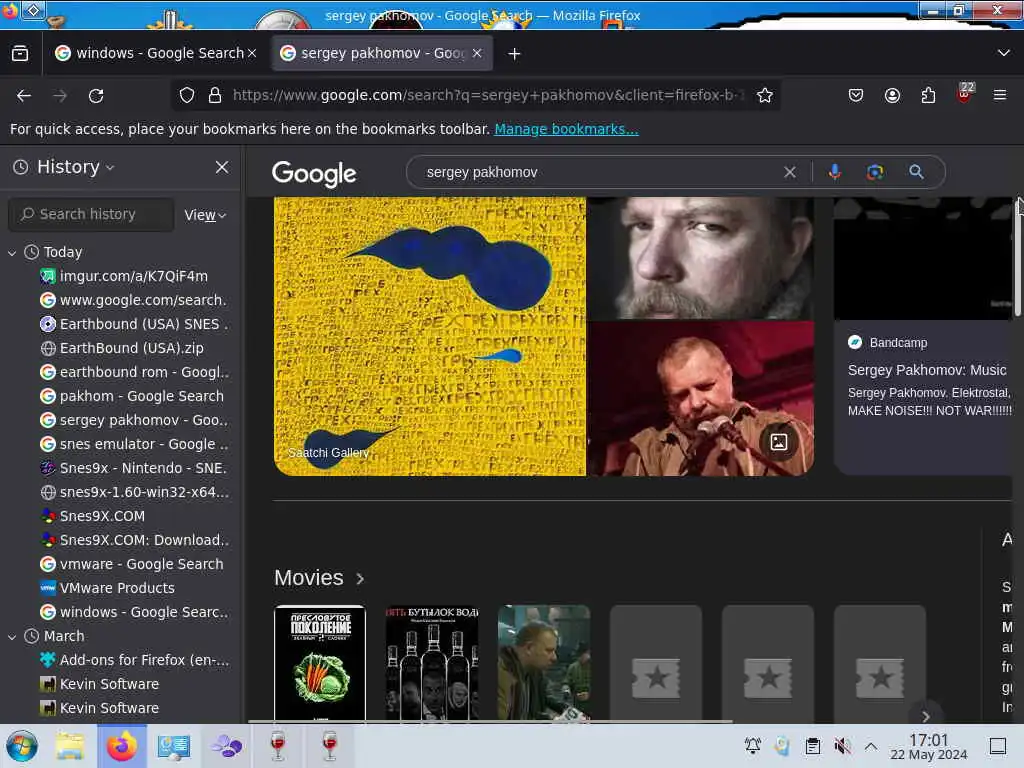This screenshot has height=768, width=1024.
Task: Open Google Lens image search
Action: click(875, 172)
